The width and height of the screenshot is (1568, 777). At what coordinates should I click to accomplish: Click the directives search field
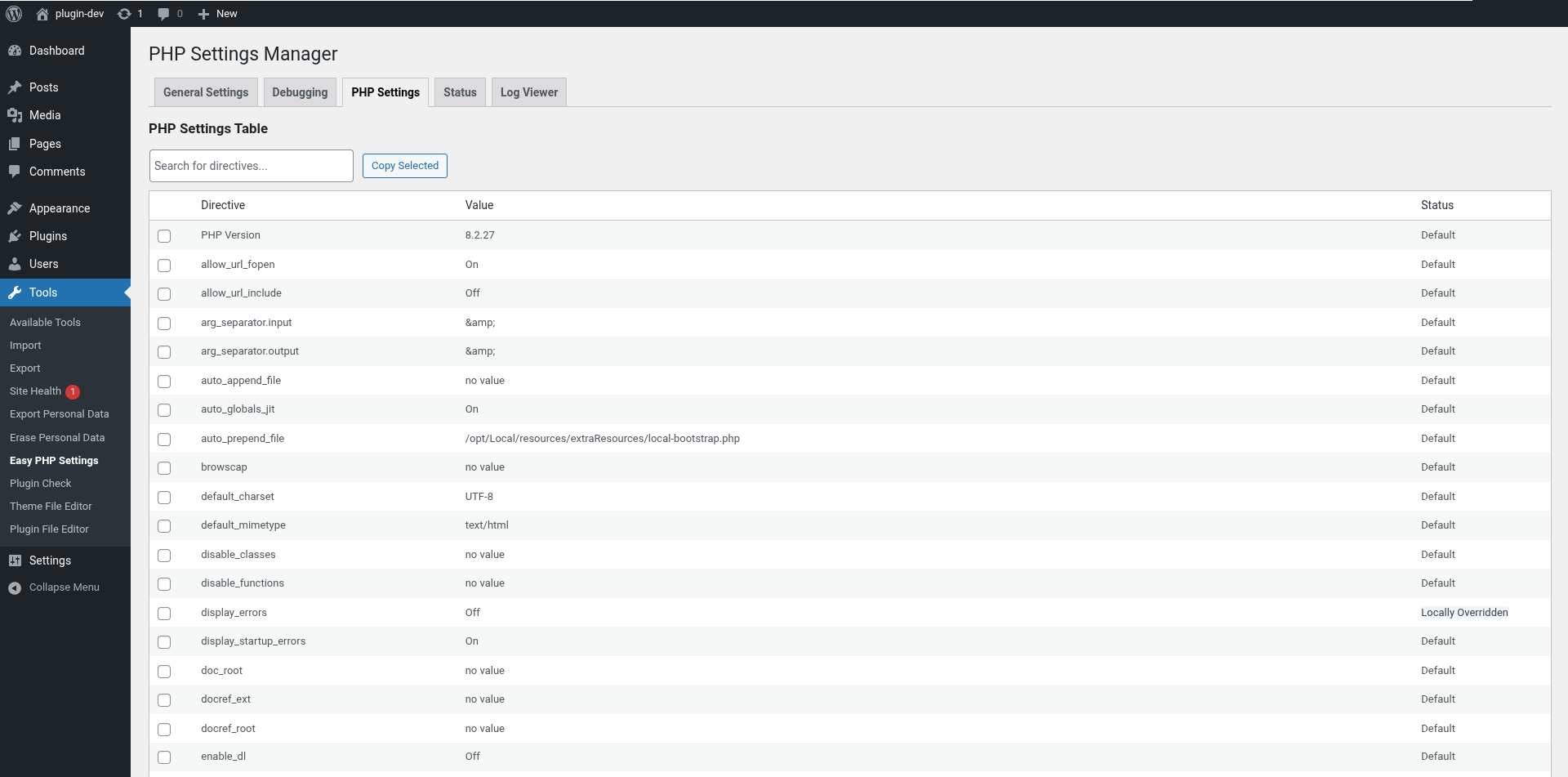coord(251,165)
